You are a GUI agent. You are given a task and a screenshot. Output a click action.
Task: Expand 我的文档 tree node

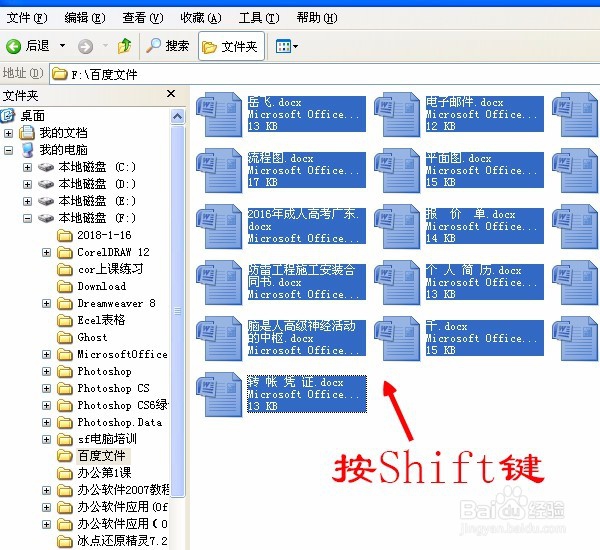pyautogui.click(x=8, y=133)
